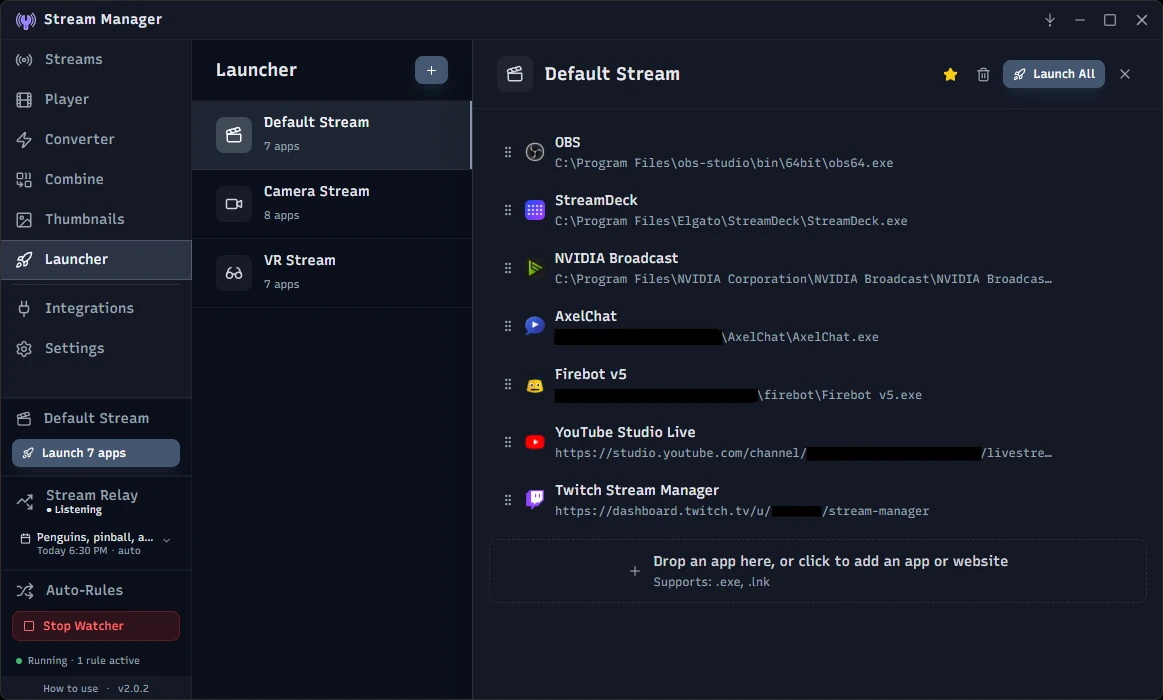Click the YouTube Studio Live icon
The height and width of the screenshot is (700, 1163).
(535, 442)
